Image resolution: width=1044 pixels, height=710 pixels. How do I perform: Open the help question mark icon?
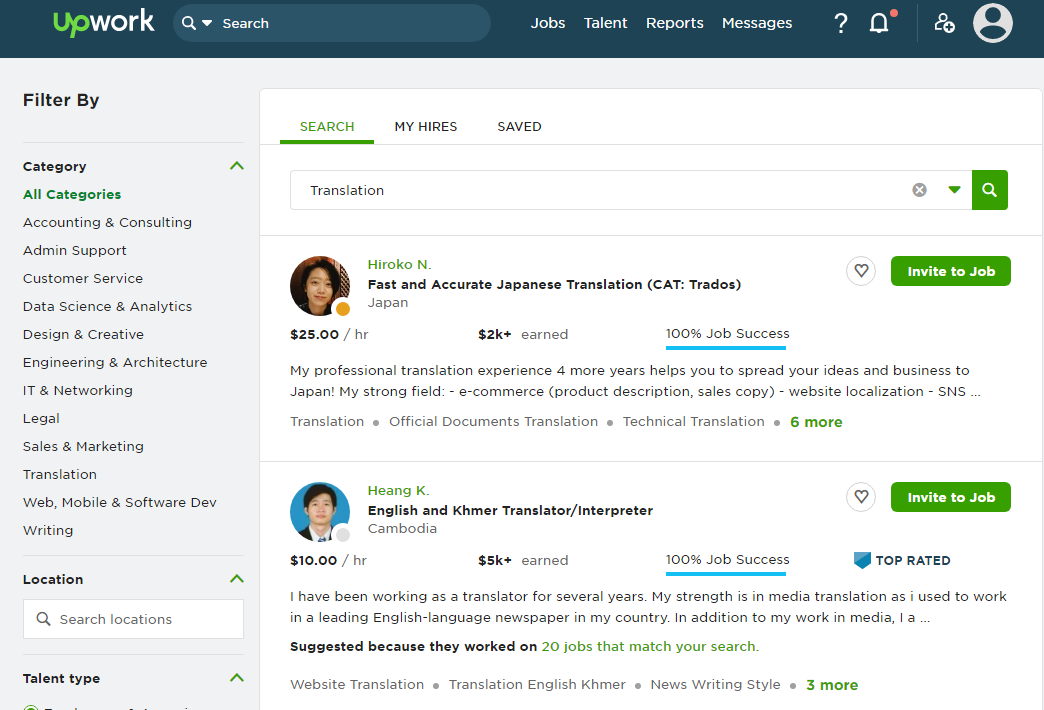(x=841, y=23)
